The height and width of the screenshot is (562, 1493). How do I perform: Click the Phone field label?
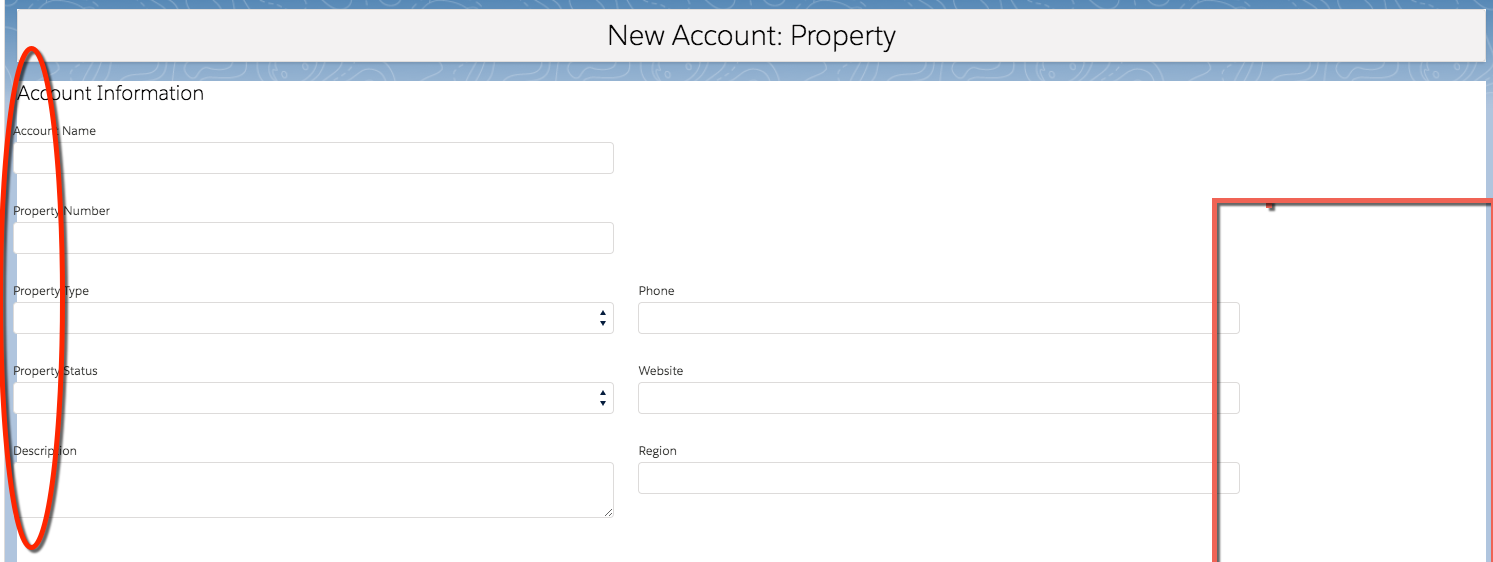click(656, 291)
